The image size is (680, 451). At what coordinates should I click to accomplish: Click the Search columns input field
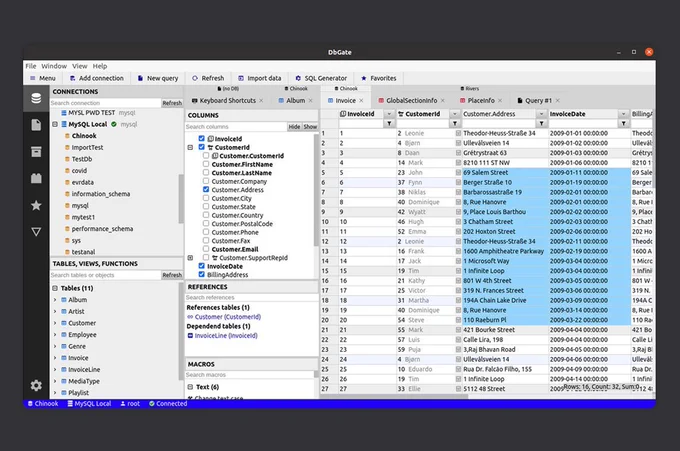236,127
